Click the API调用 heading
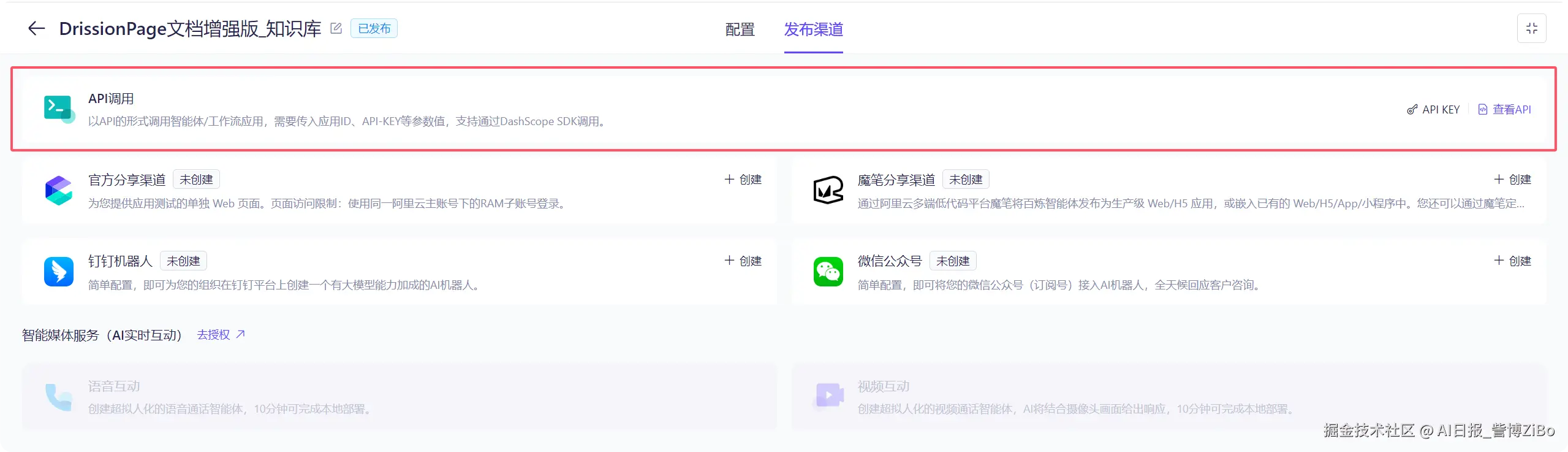 click(x=111, y=99)
